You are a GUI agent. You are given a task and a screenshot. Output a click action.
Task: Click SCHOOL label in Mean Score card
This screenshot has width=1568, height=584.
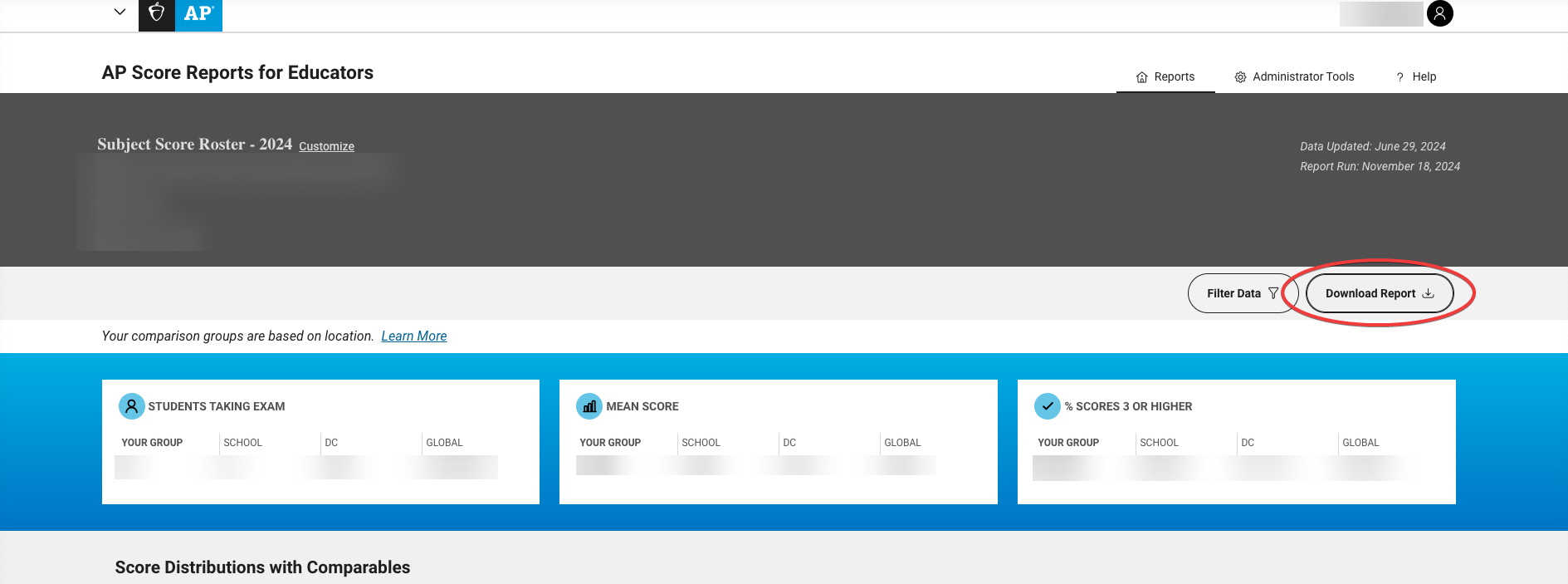[x=701, y=443]
